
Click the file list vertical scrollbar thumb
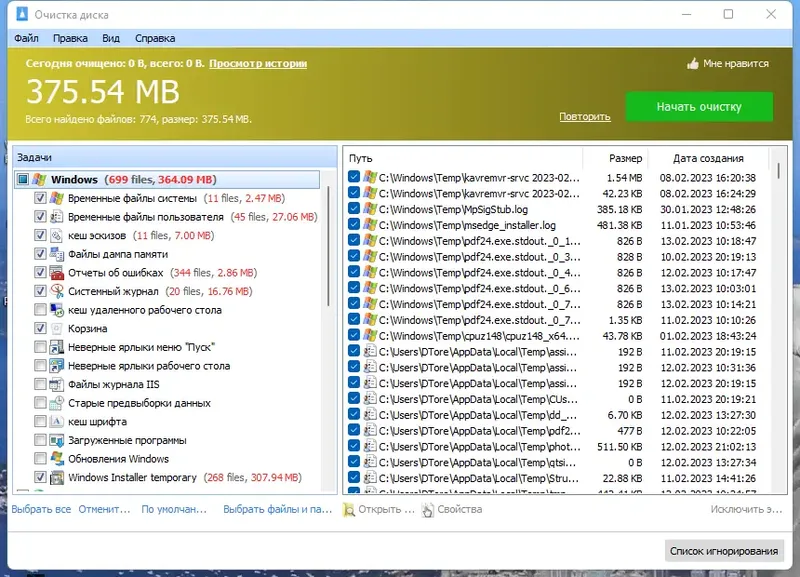point(779,170)
